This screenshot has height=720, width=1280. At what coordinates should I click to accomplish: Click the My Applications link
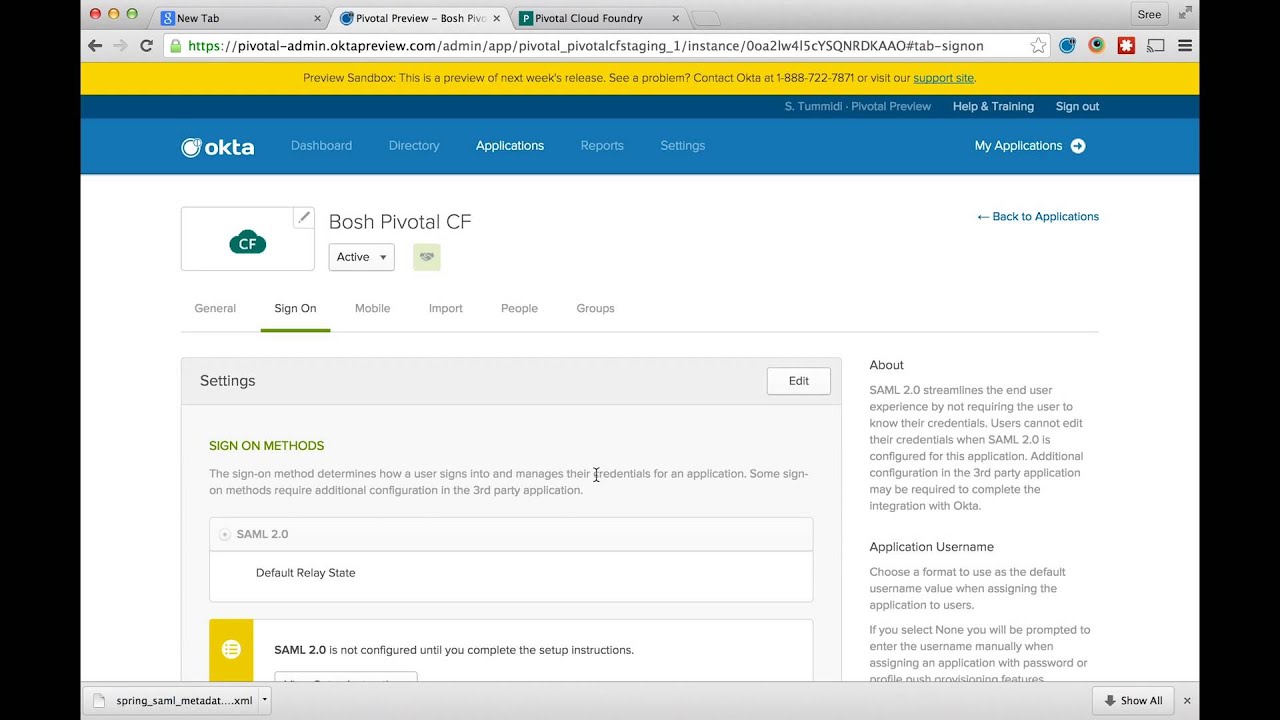pyautogui.click(x=1018, y=146)
